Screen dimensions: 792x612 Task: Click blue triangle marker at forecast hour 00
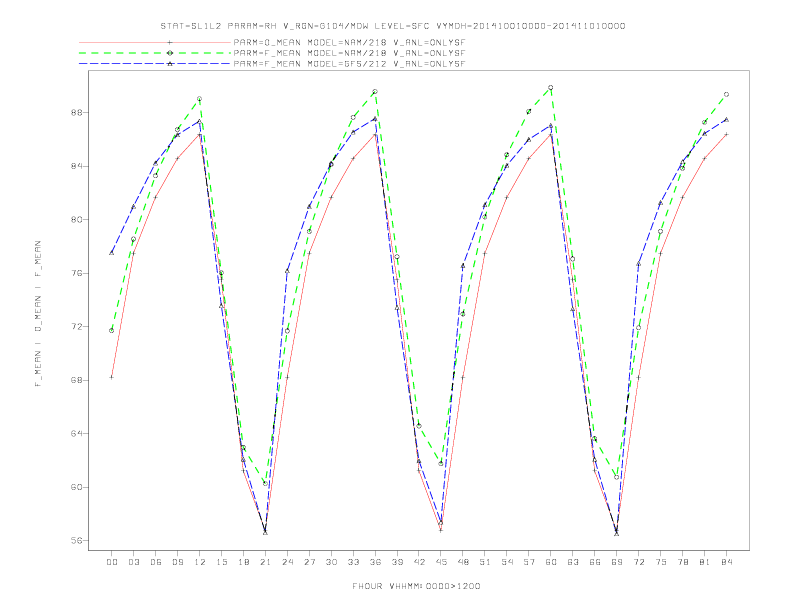(x=112, y=252)
